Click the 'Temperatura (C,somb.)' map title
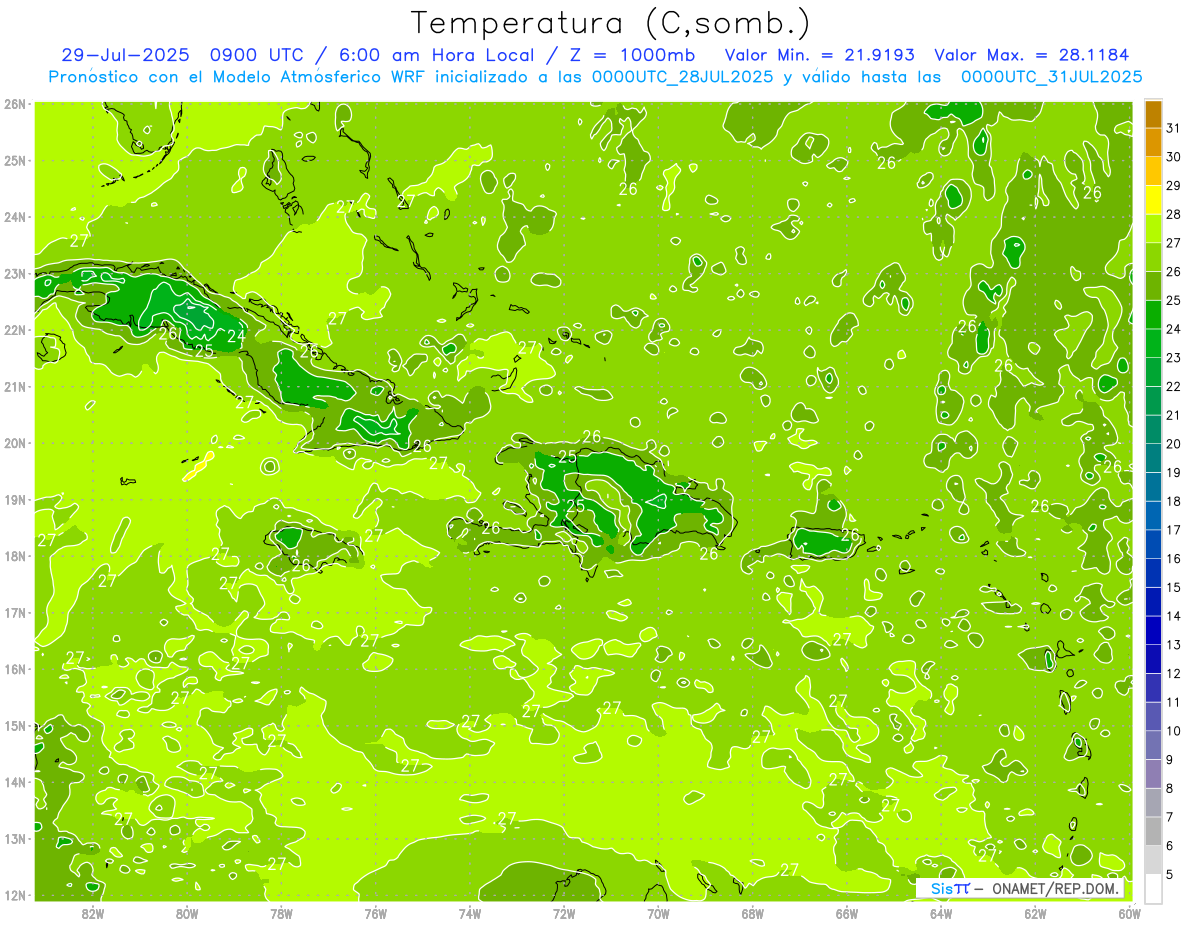 (612, 23)
